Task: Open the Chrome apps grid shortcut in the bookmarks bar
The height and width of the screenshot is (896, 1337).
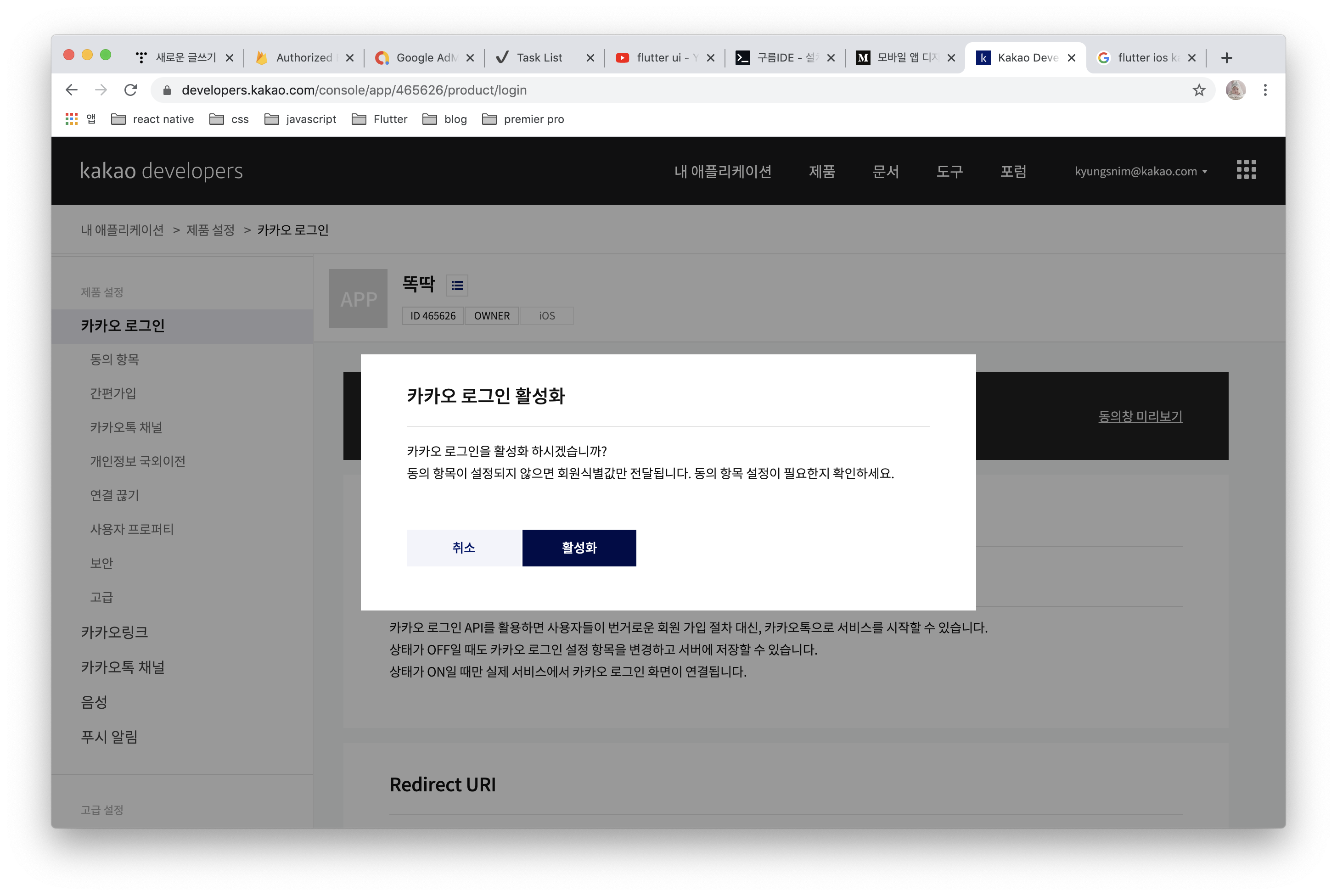Action: pyautogui.click(x=72, y=119)
